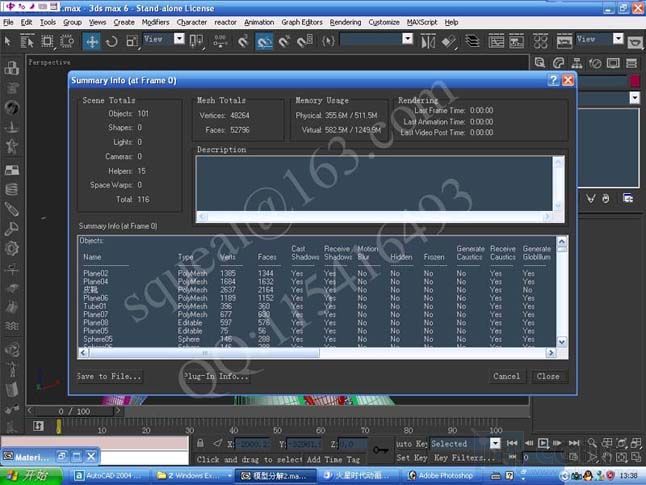This screenshot has width=646, height=485.
Task: Open the Curve Editor
Action: coord(496,41)
